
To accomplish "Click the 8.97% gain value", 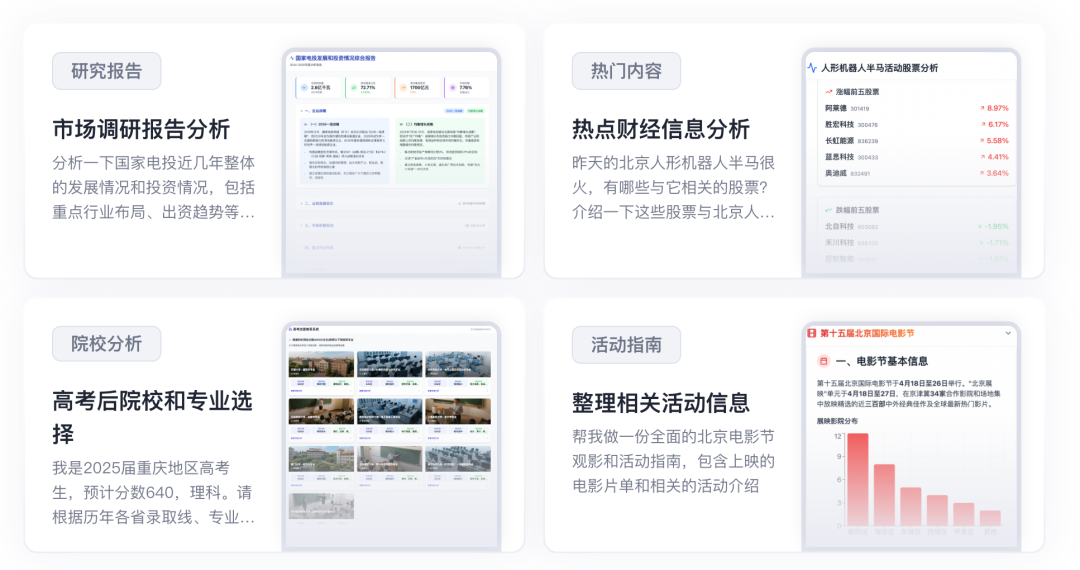I will (997, 108).
